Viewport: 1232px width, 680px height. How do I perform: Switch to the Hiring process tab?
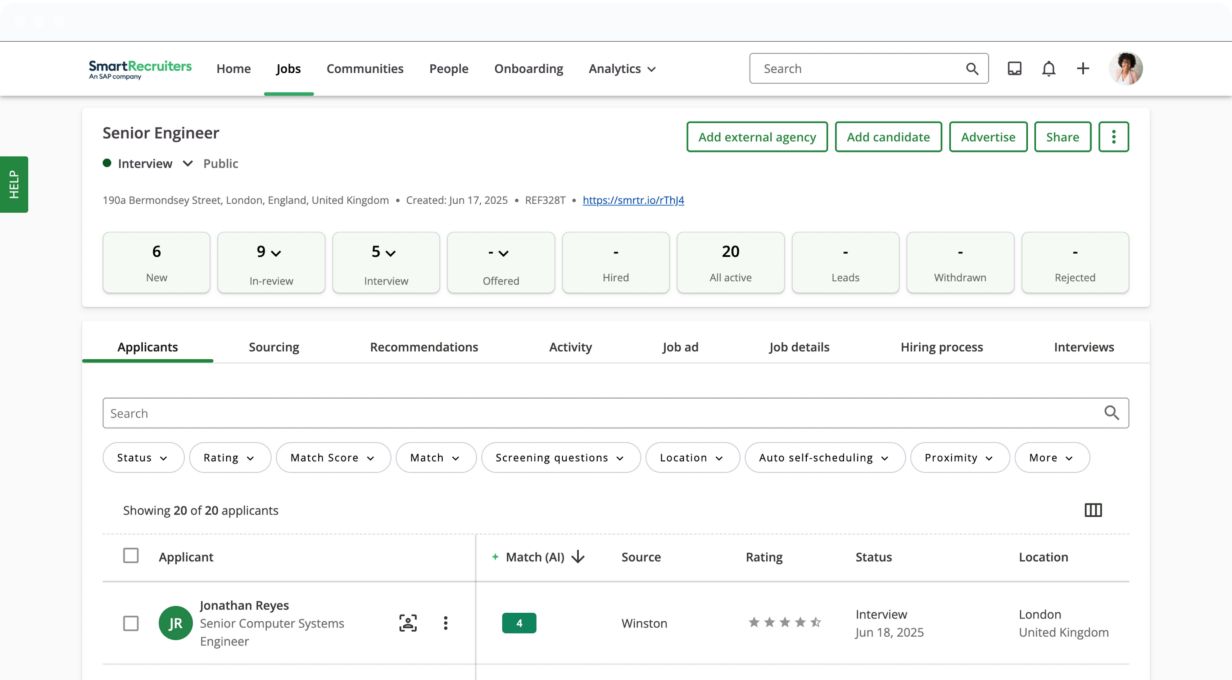point(941,347)
